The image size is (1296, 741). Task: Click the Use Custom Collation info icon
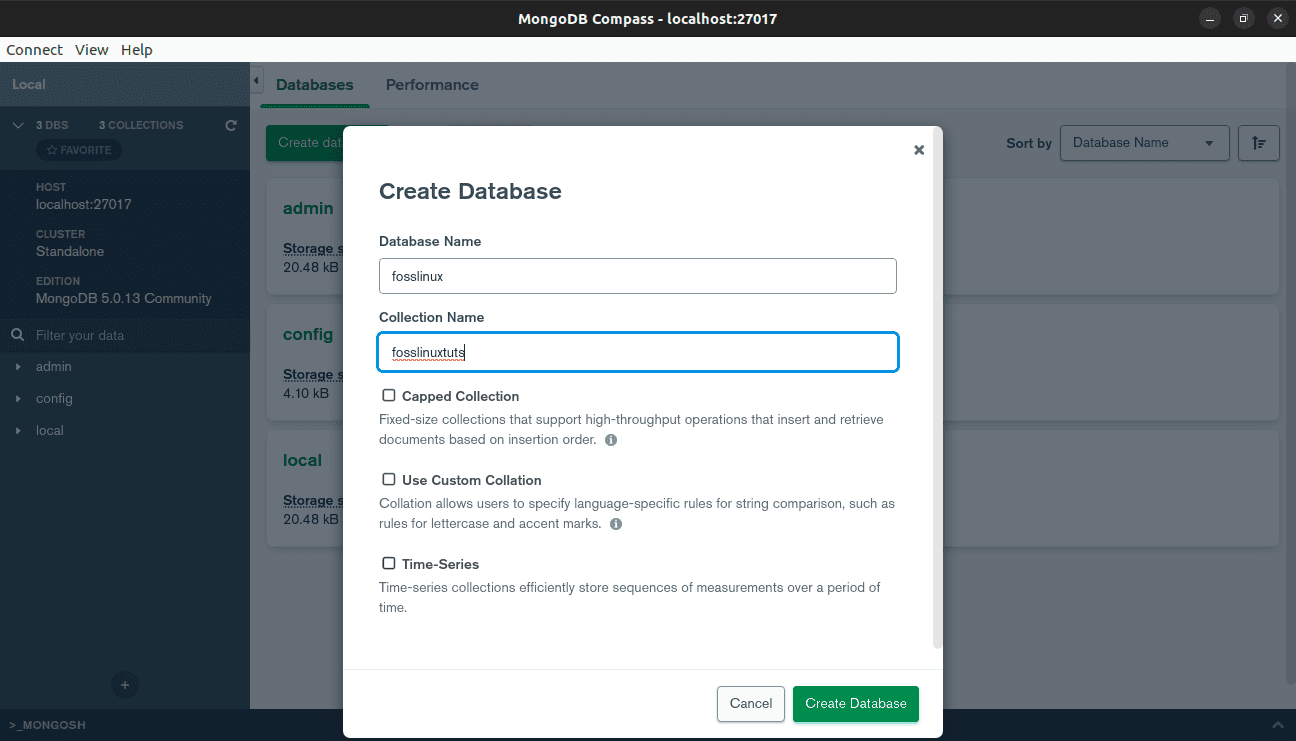click(x=616, y=524)
